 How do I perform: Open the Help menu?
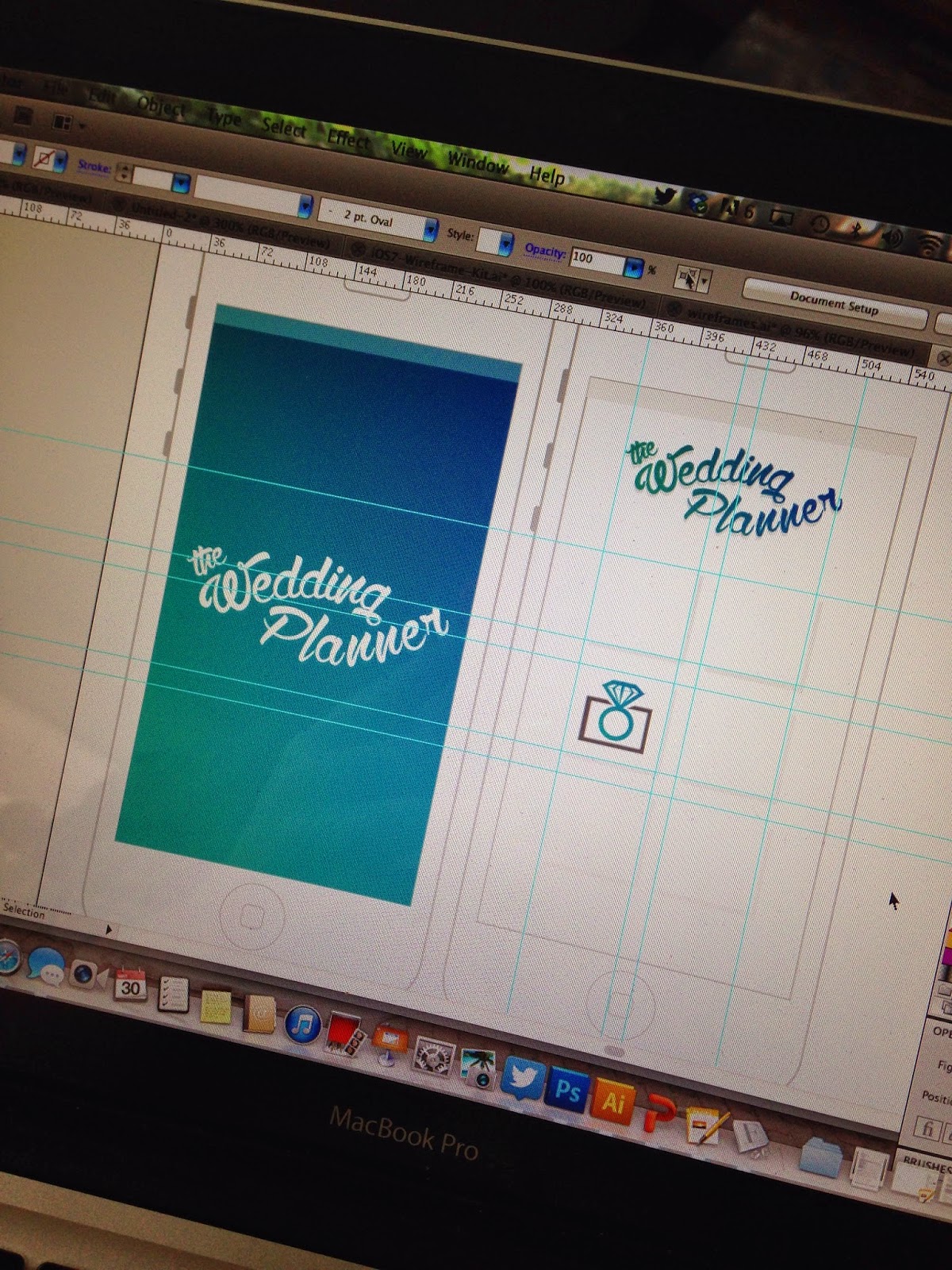click(x=547, y=175)
